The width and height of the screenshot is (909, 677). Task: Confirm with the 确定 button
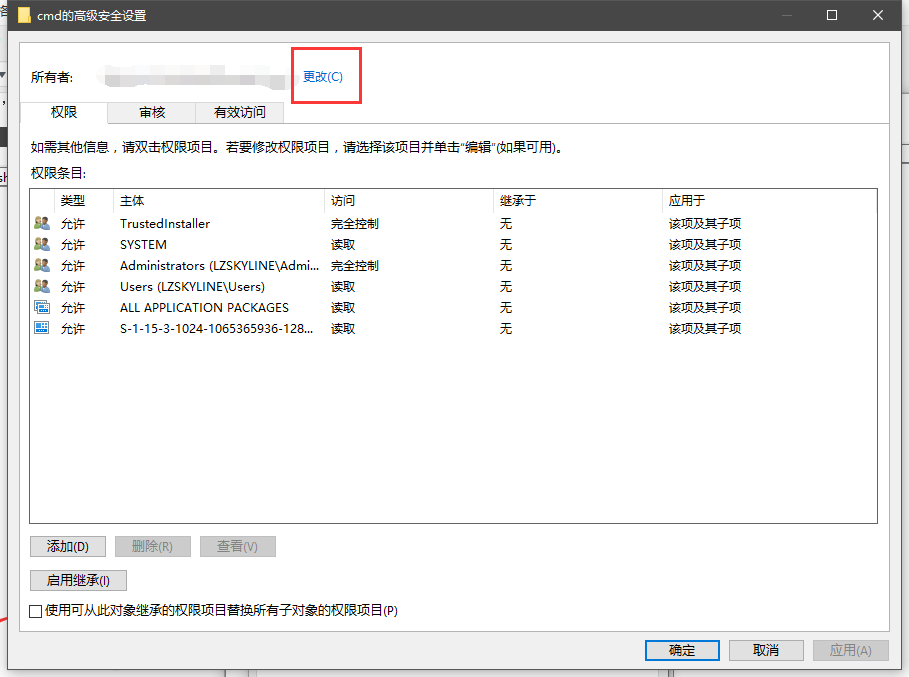click(x=682, y=650)
